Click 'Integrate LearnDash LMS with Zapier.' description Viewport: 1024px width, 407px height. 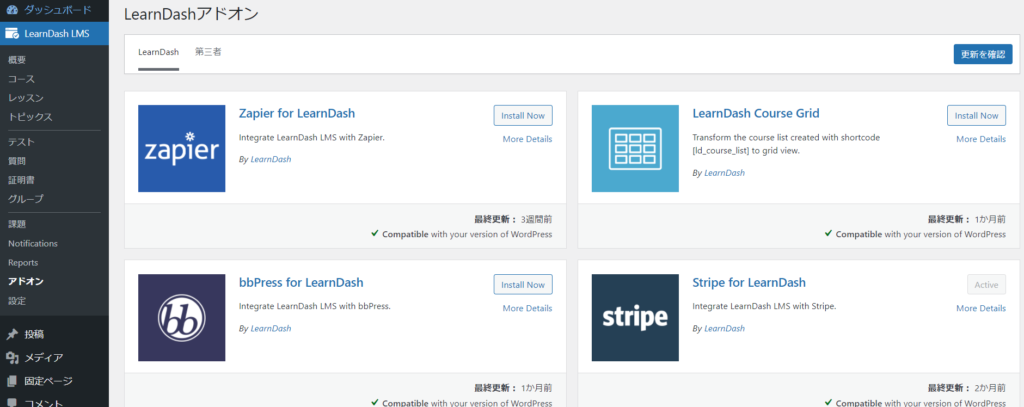(312, 138)
